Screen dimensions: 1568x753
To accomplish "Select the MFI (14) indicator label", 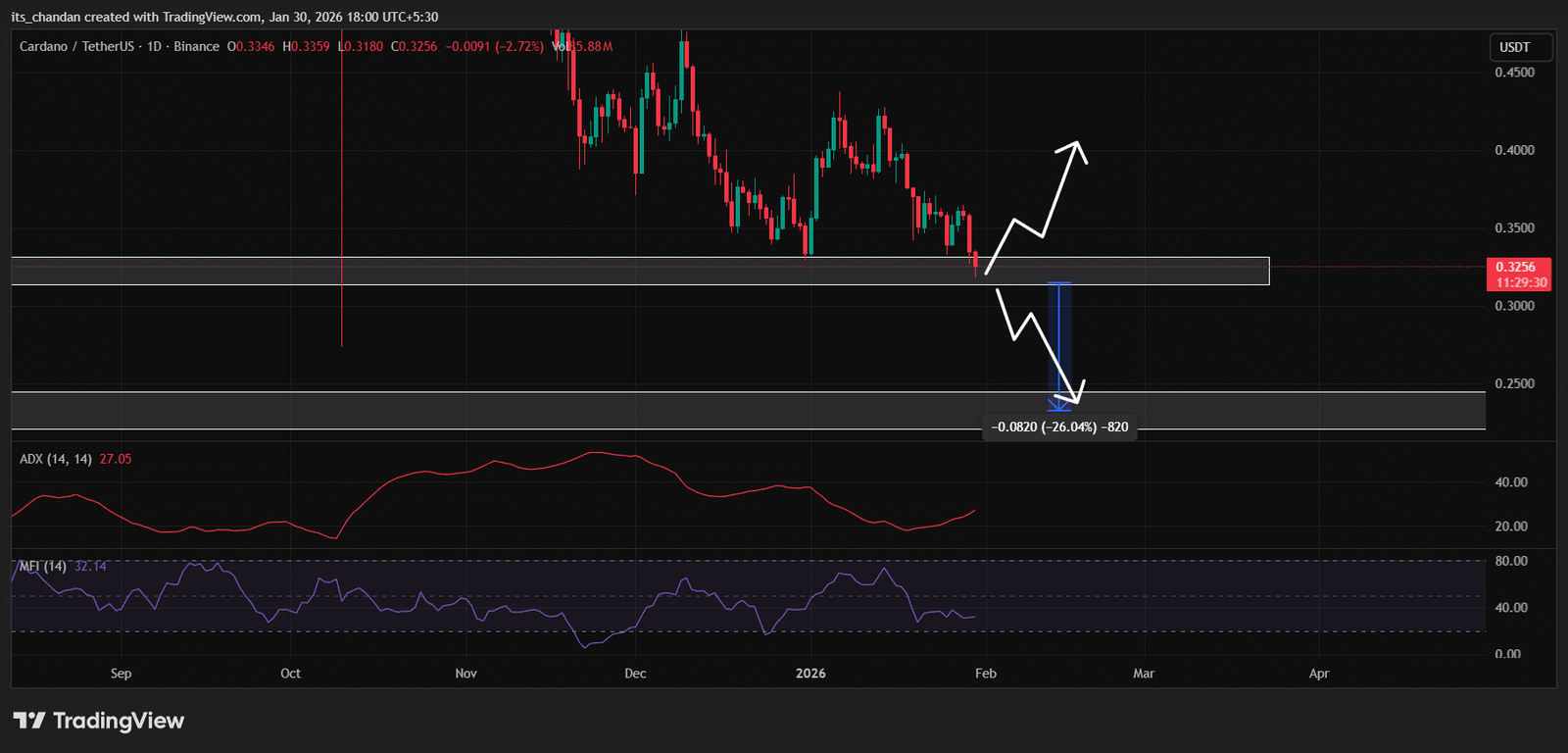I will click(x=43, y=566).
